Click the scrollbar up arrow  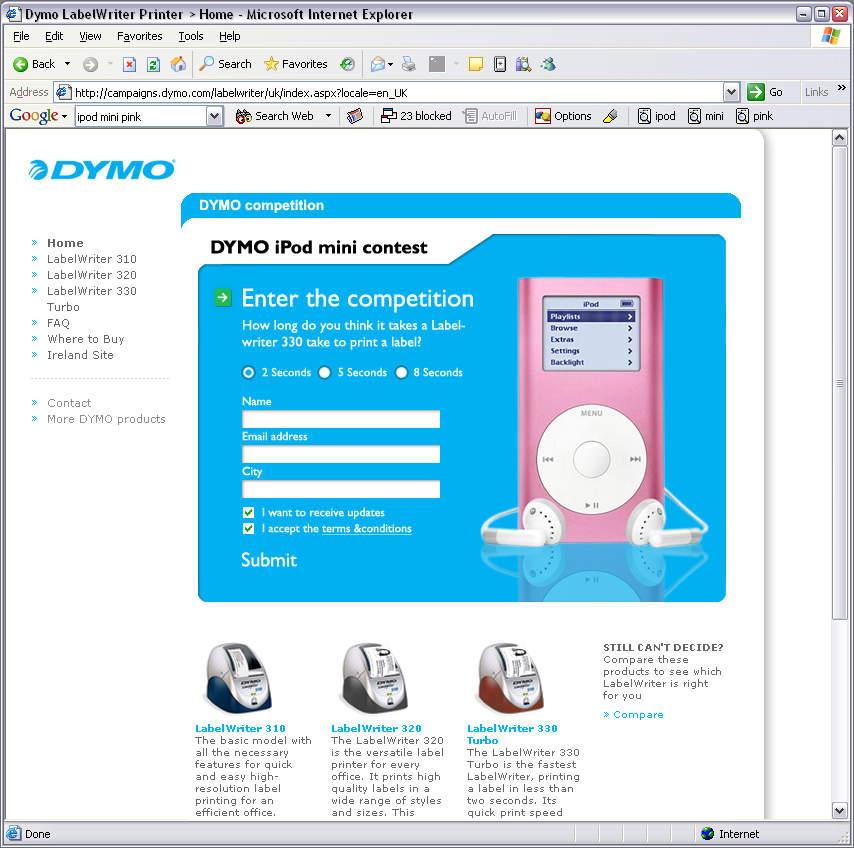click(839, 138)
